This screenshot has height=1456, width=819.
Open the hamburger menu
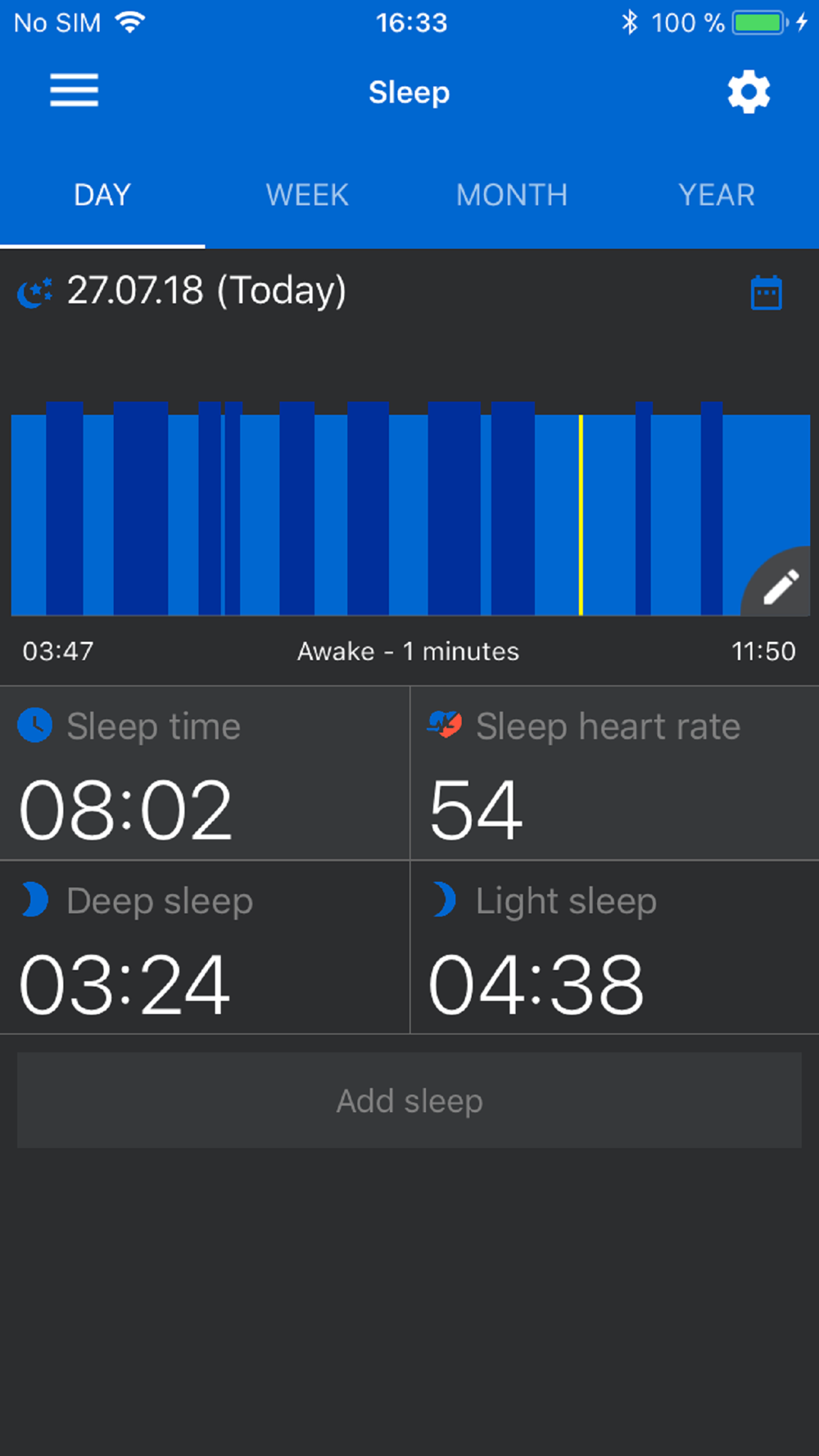[x=74, y=91]
